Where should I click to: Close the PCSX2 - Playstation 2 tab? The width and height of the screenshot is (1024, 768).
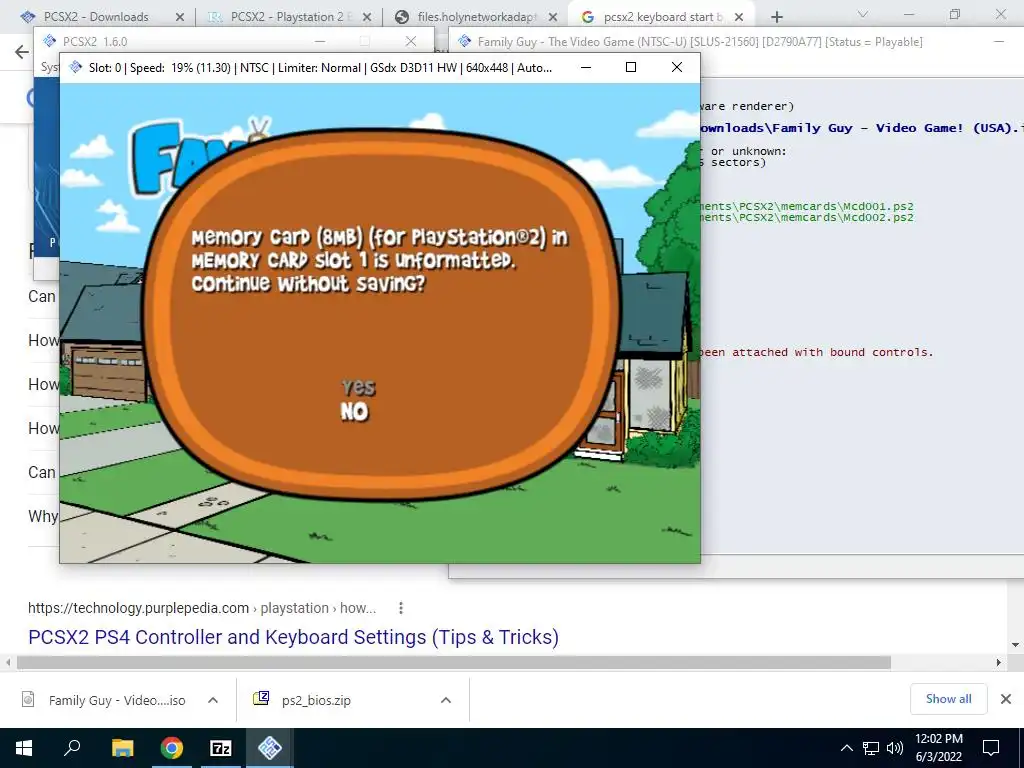click(367, 17)
